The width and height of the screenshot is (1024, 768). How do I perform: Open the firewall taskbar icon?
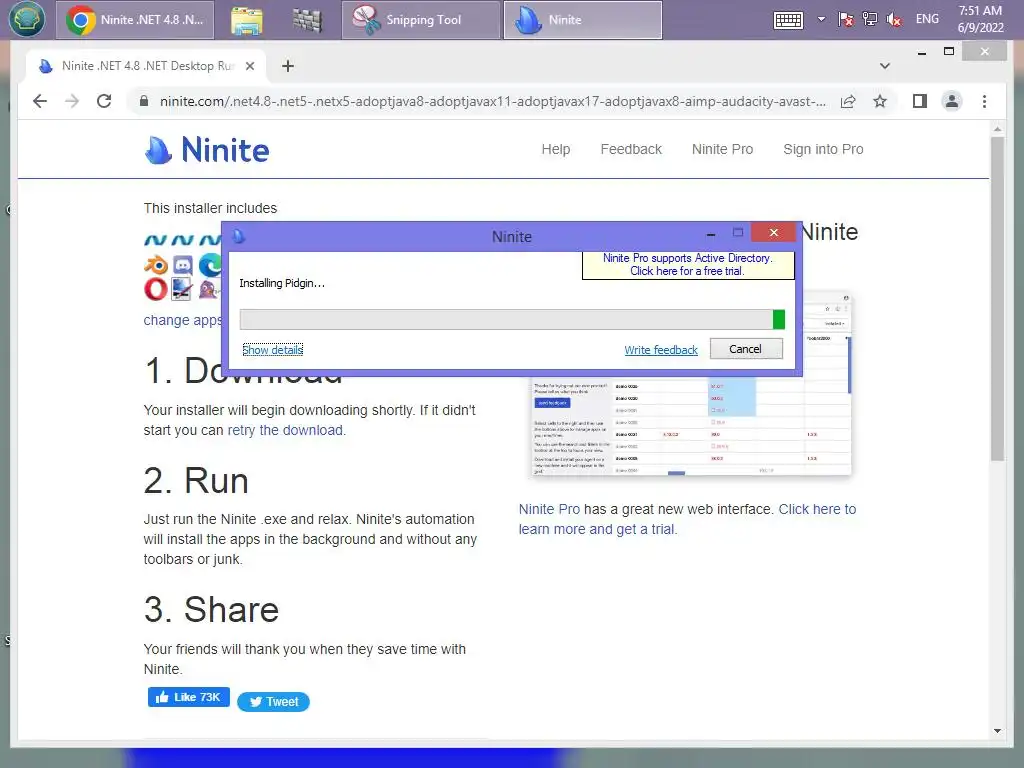(306, 20)
